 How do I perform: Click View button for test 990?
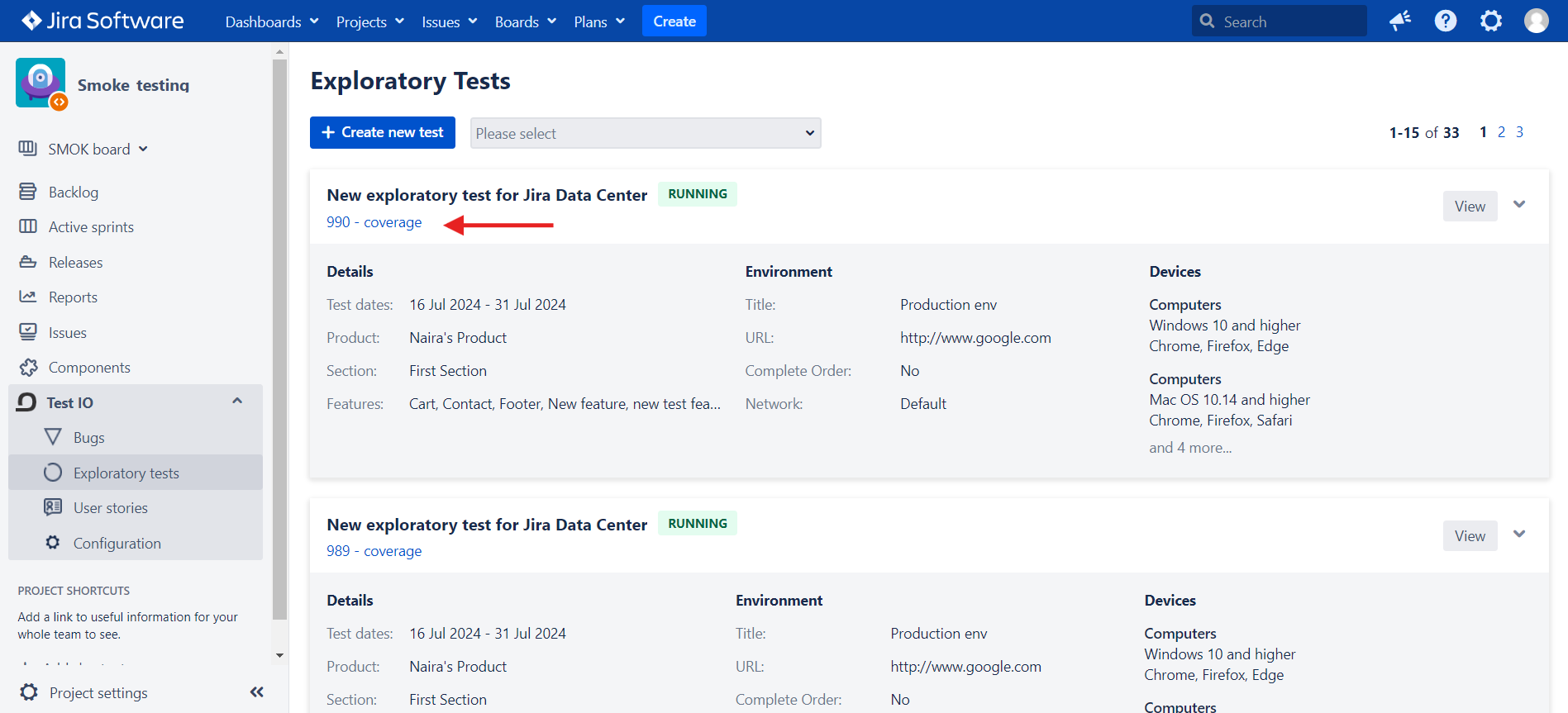(1470, 206)
